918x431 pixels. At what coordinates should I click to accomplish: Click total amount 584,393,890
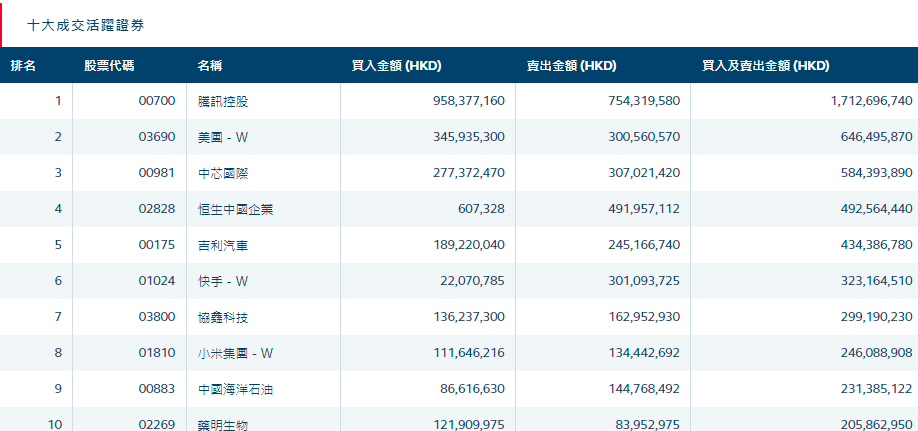click(877, 173)
